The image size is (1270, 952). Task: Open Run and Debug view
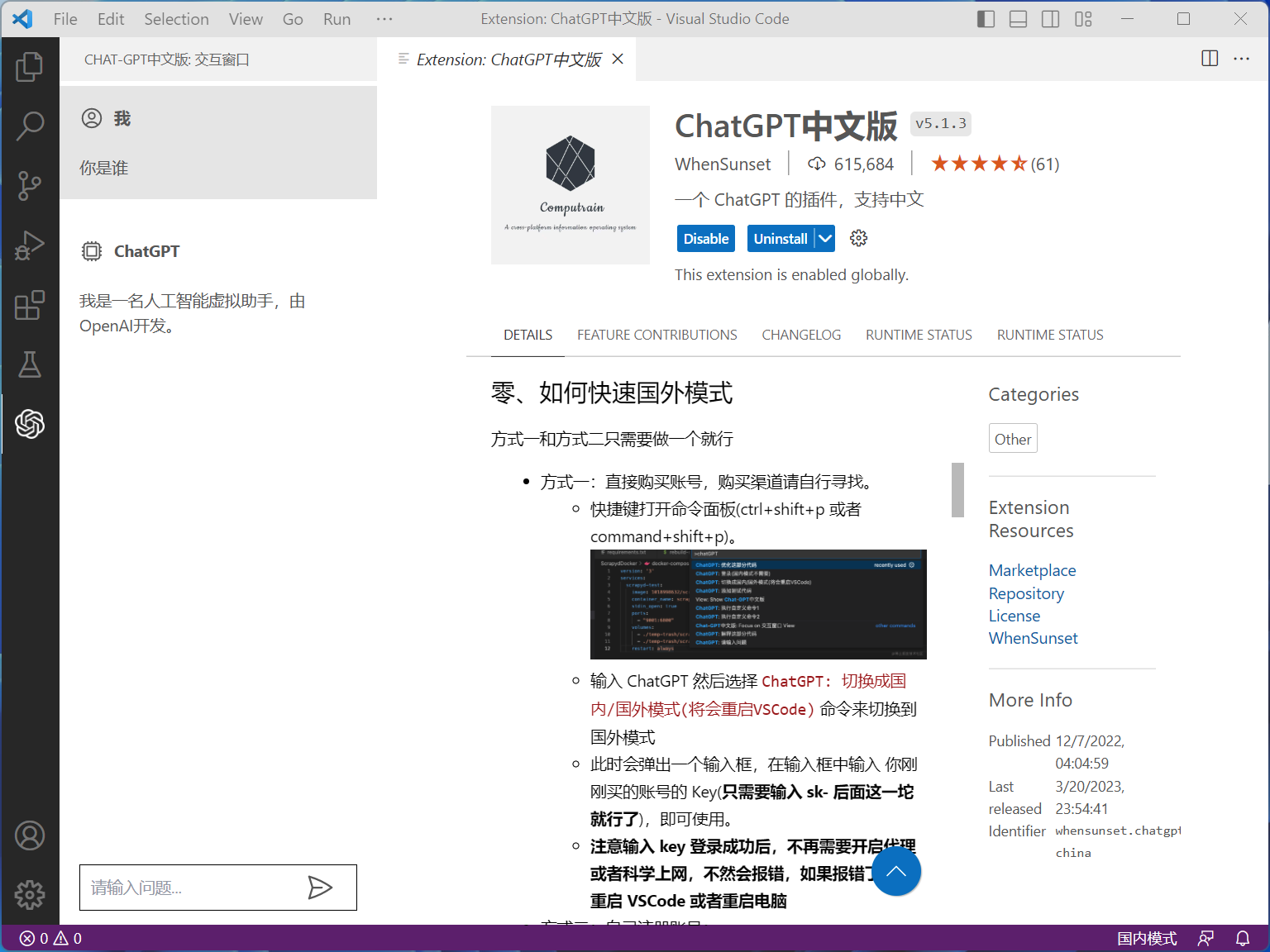[x=30, y=245]
